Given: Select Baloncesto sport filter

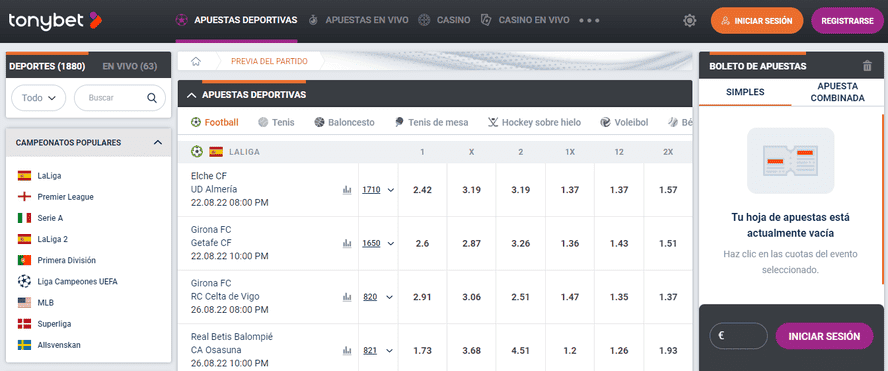Looking at the screenshot, I should [344, 122].
